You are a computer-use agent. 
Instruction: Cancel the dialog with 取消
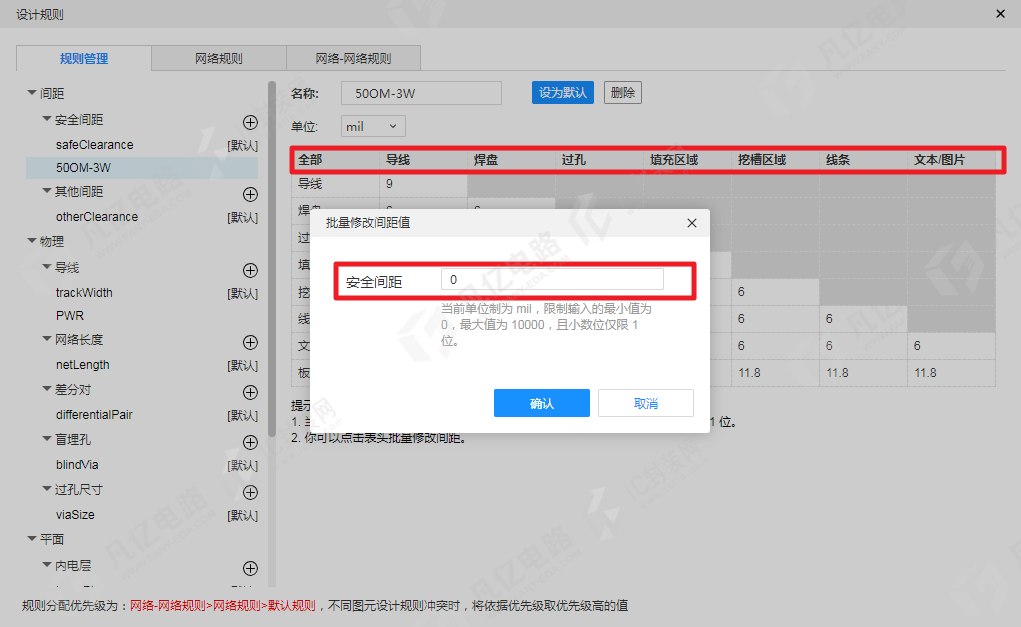tap(646, 403)
